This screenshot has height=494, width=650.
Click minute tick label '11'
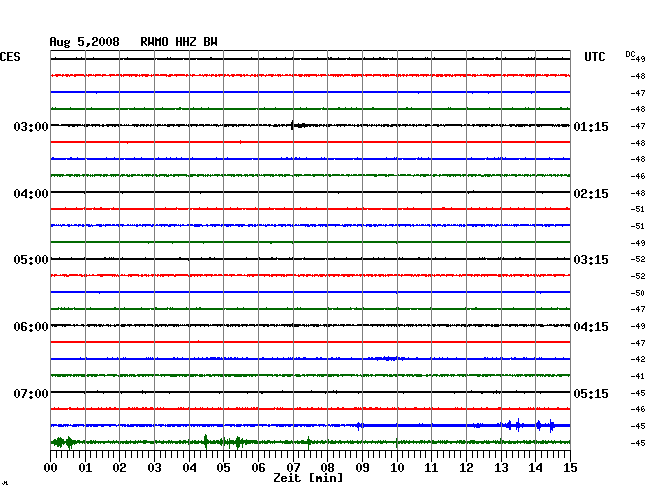tap(431, 468)
